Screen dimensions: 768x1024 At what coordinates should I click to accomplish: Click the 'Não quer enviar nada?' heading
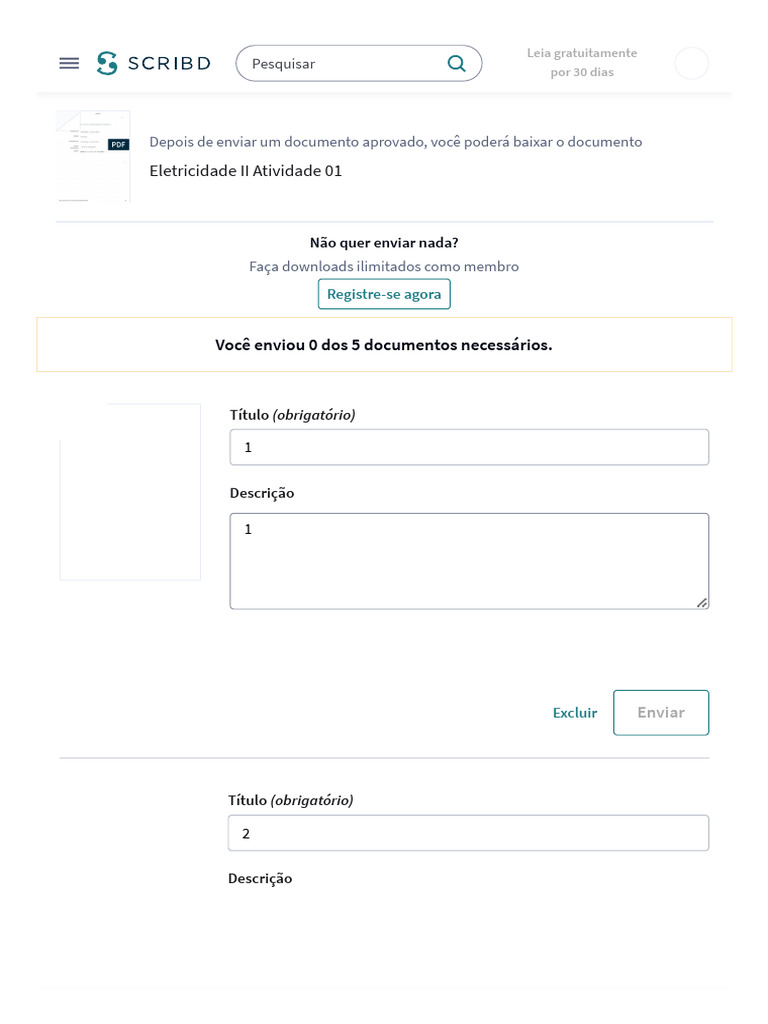click(384, 242)
